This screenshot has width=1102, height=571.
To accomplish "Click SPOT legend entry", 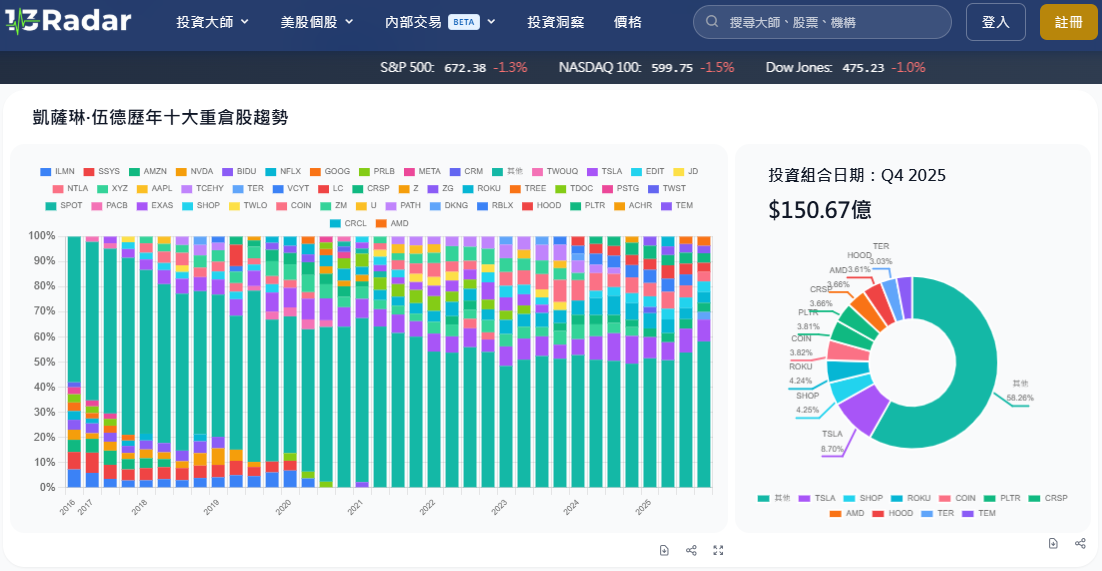I will coord(64,206).
